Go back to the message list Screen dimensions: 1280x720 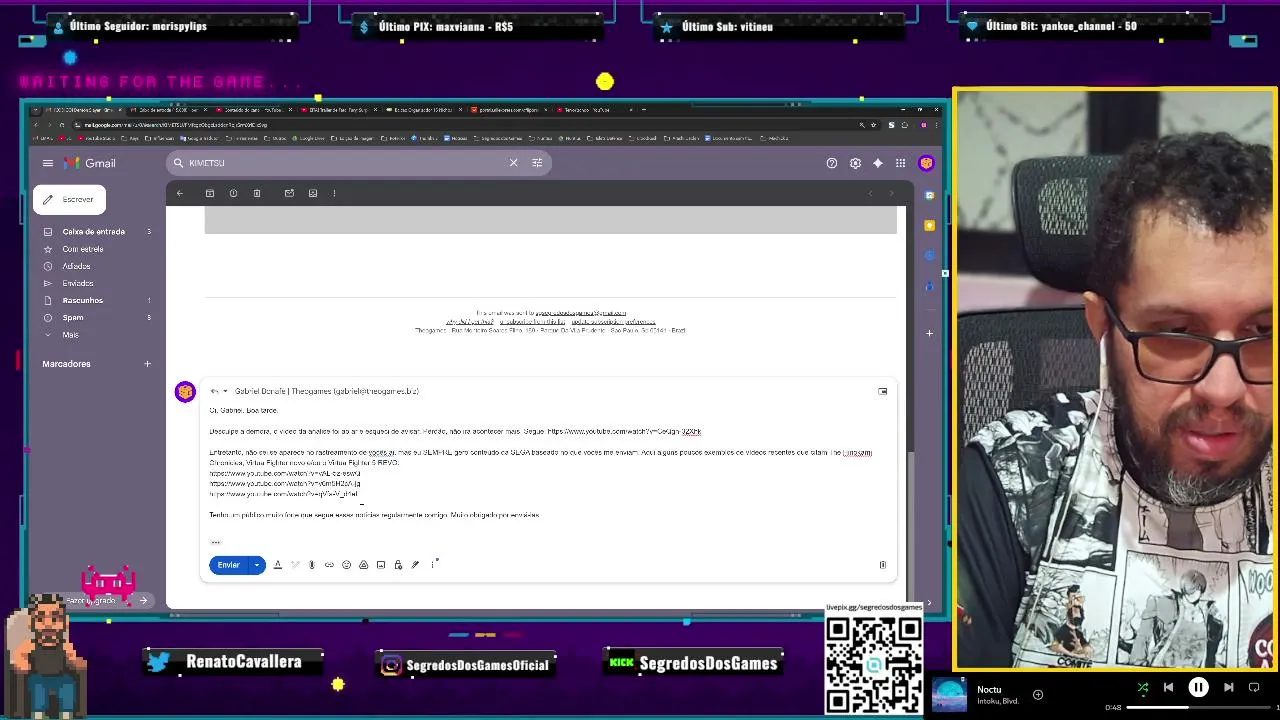[180, 193]
